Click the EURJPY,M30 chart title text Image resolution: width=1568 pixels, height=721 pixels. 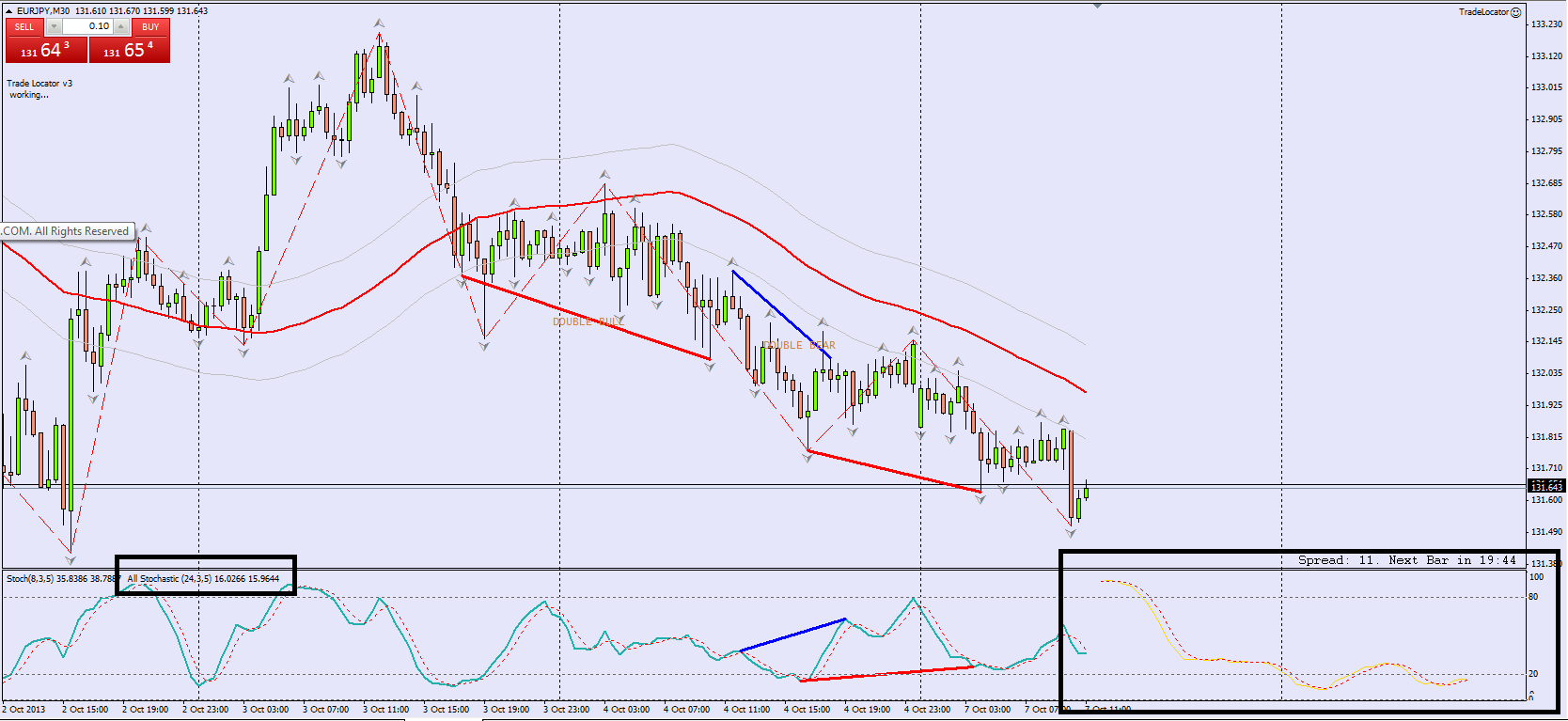(x=43, y=11)
